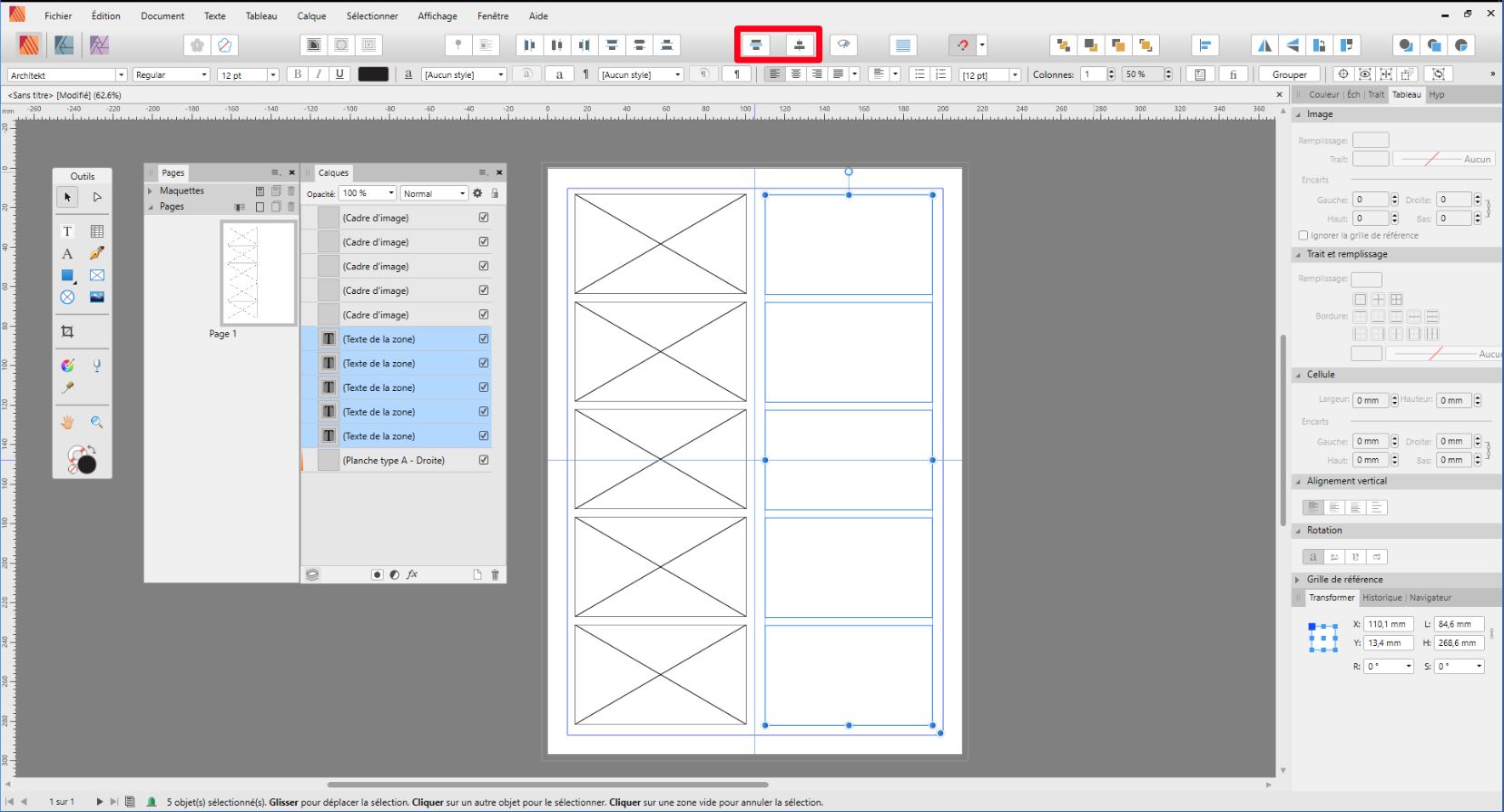Switch to the Historique tab

pos(1381,597)
